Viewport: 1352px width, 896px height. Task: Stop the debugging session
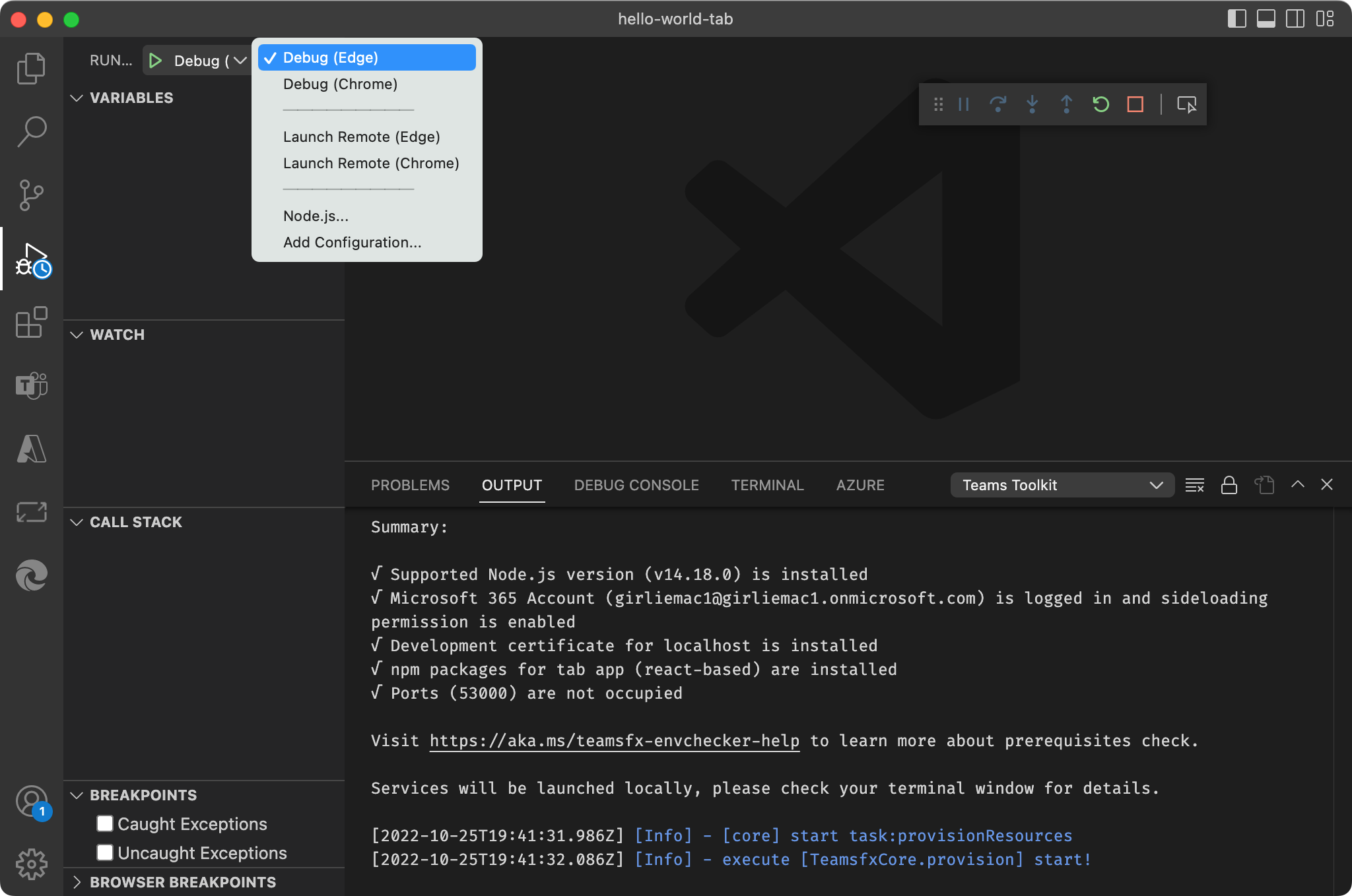click(1135, 104)
